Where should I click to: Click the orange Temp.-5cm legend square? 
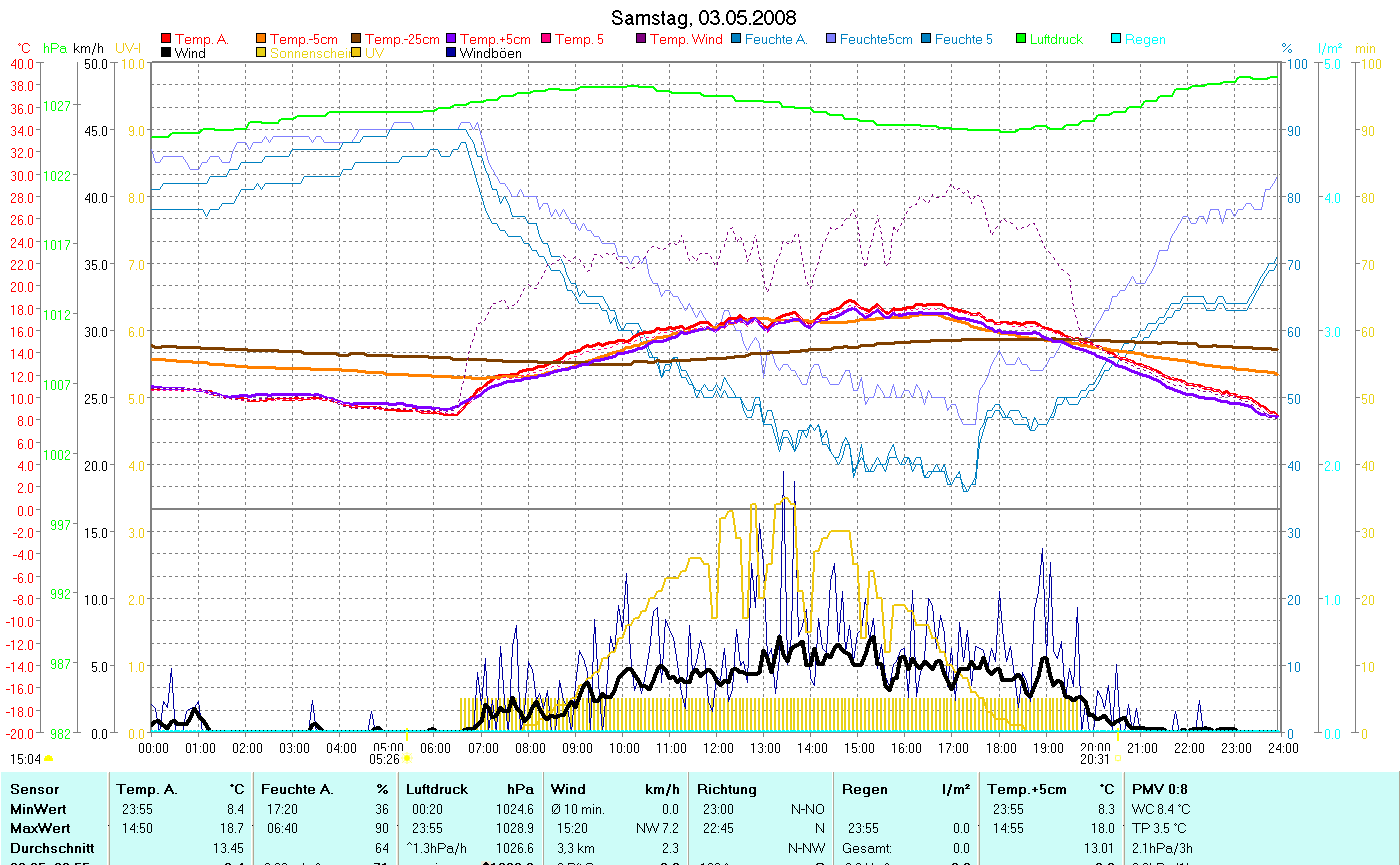262,40
